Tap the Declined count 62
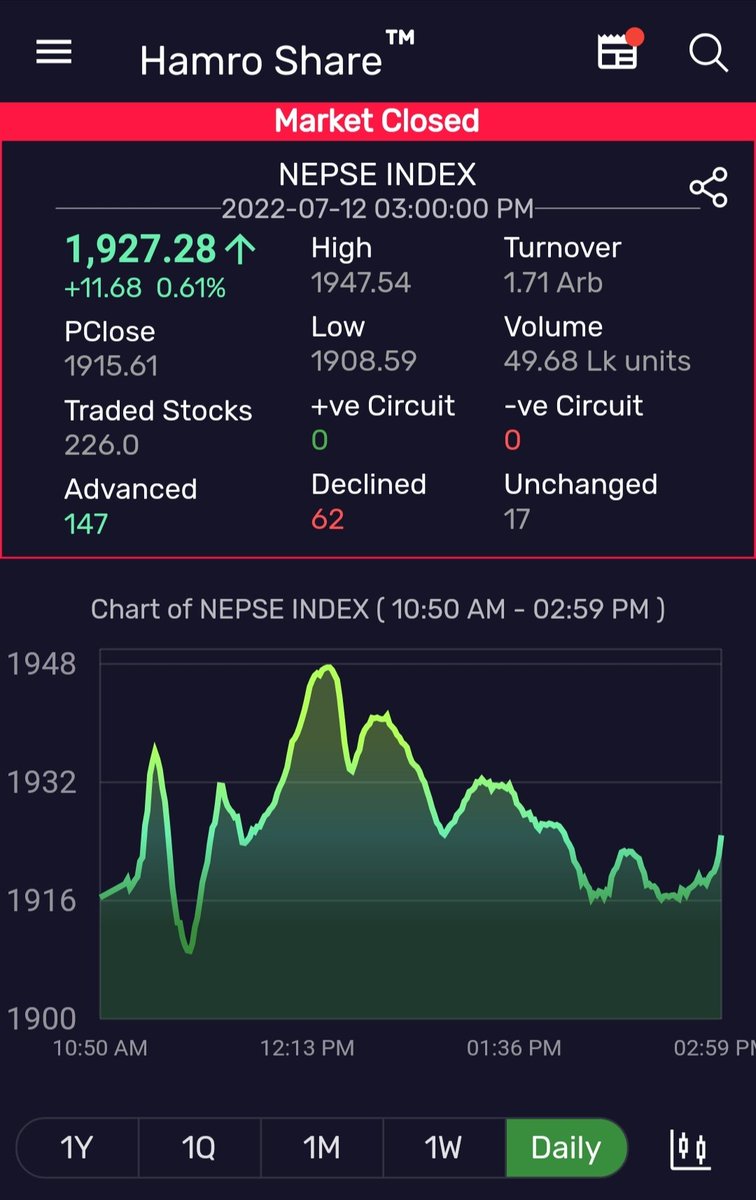This screenshot has height=1200, width=756. 327,519
